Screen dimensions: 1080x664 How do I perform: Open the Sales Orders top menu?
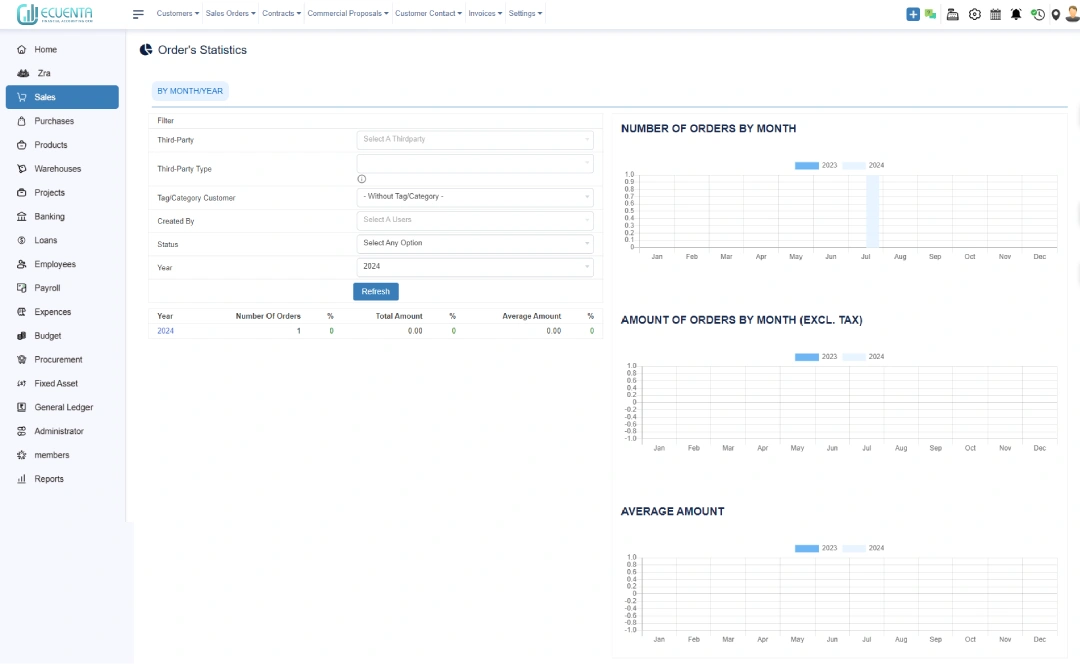point(230,14)
